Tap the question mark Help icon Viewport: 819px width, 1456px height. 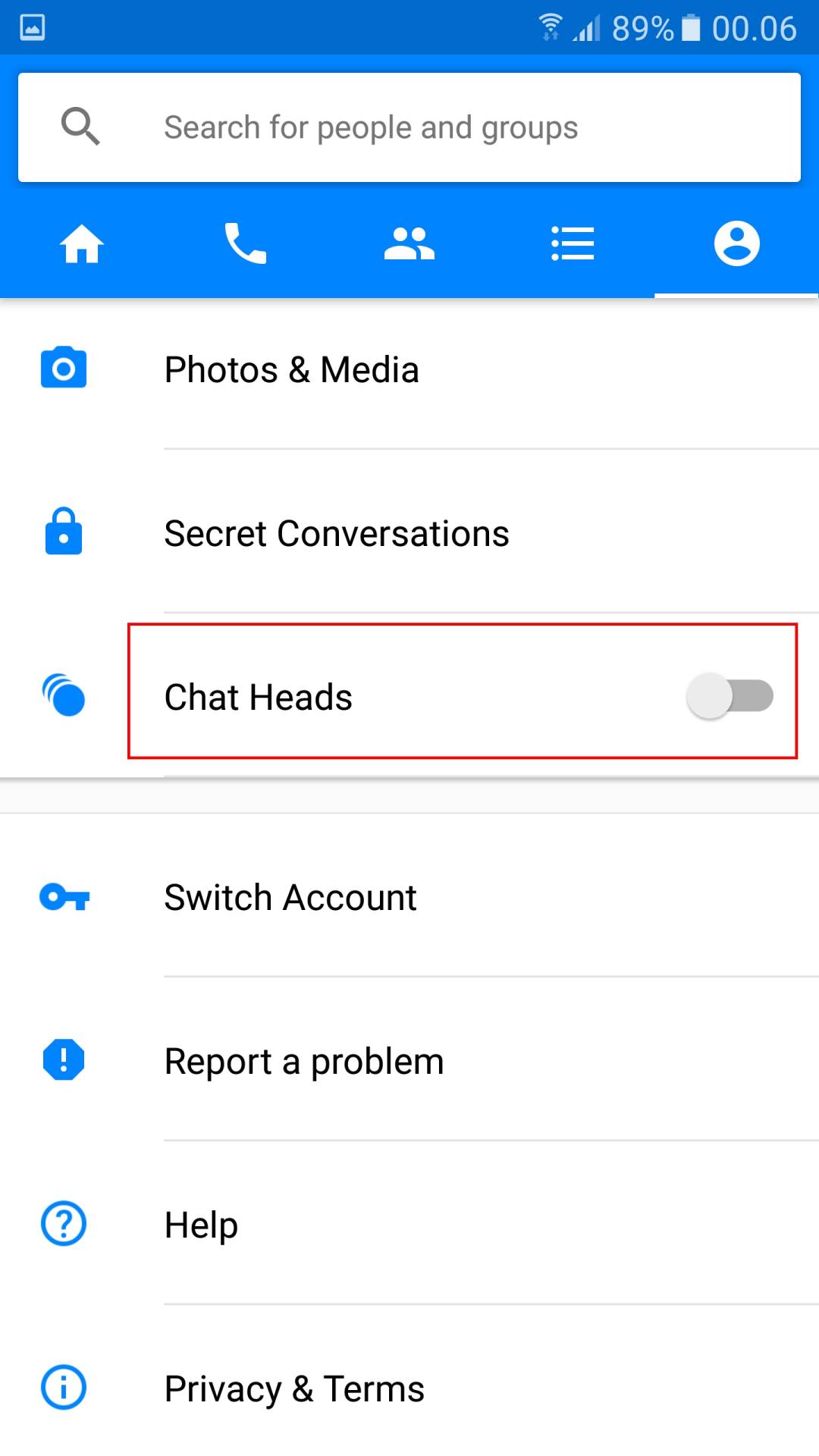tap(64, 1223)
